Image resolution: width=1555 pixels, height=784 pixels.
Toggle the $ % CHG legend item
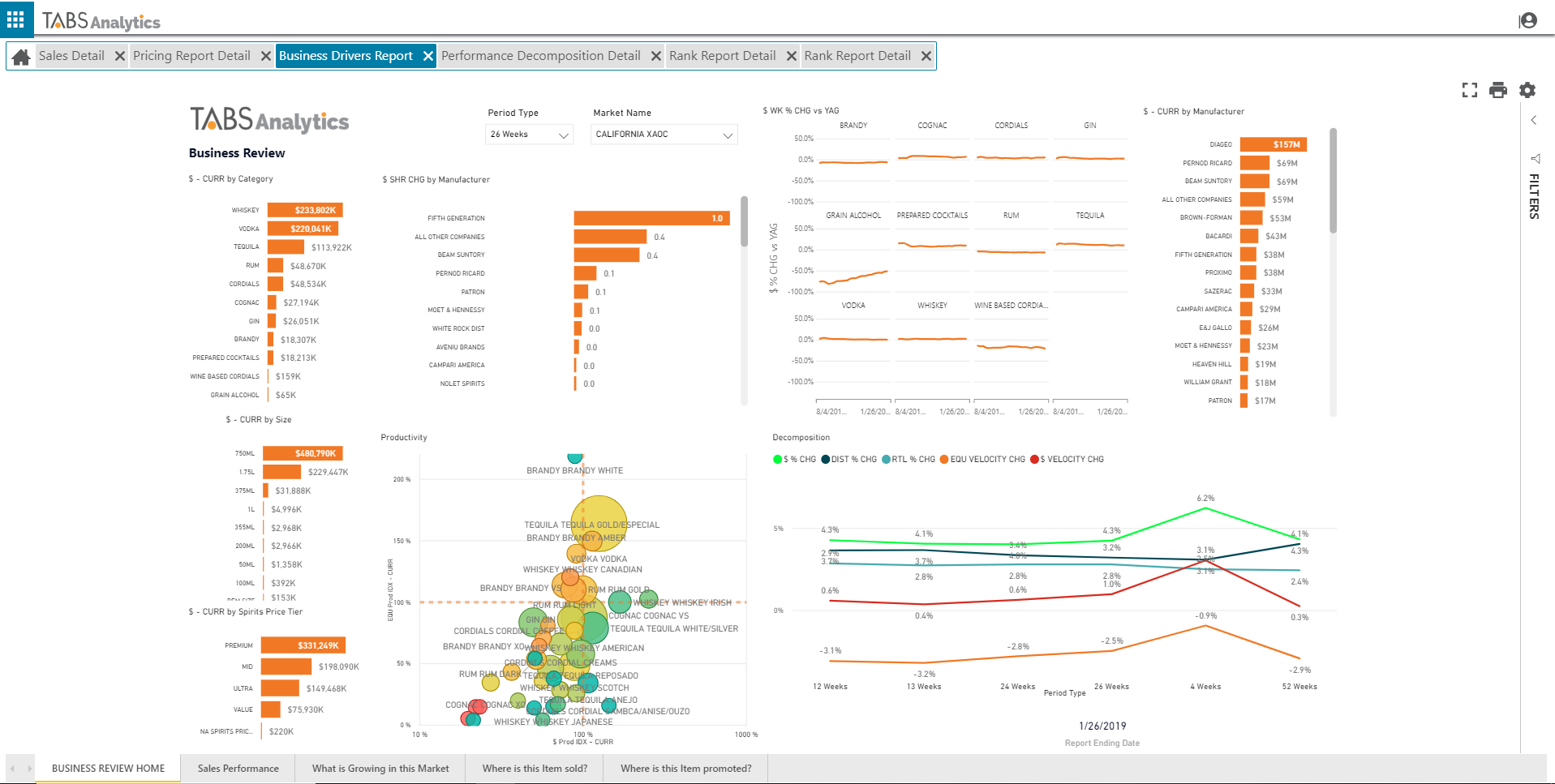795,460
